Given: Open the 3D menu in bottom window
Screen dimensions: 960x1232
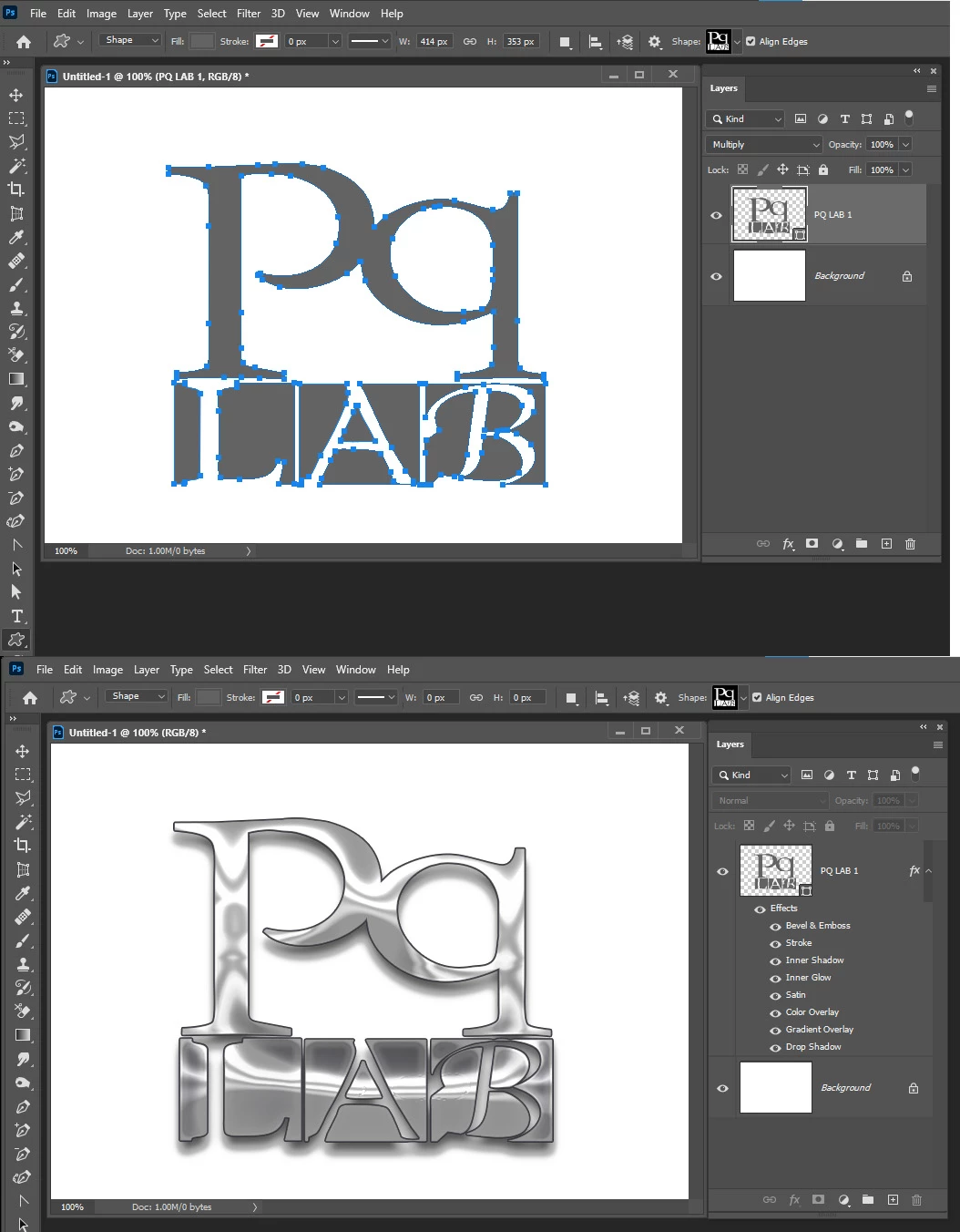Looking at the screenshot, I should pos(284,670).
